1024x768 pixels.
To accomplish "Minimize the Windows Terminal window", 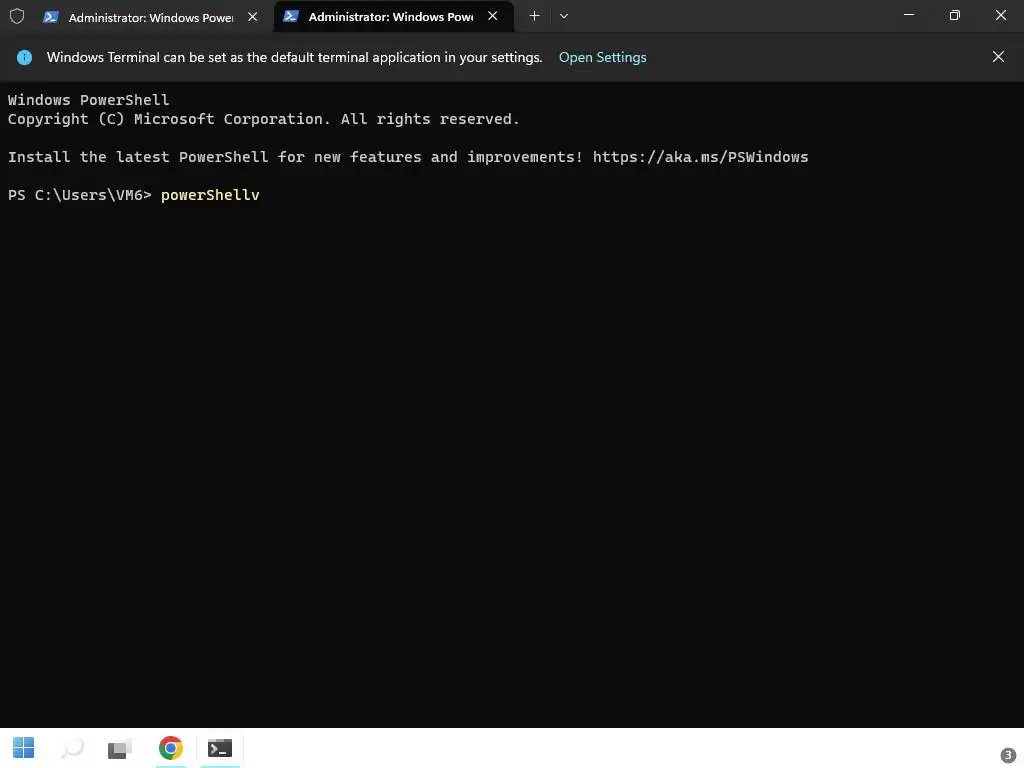I will click(x=908, y=15).
